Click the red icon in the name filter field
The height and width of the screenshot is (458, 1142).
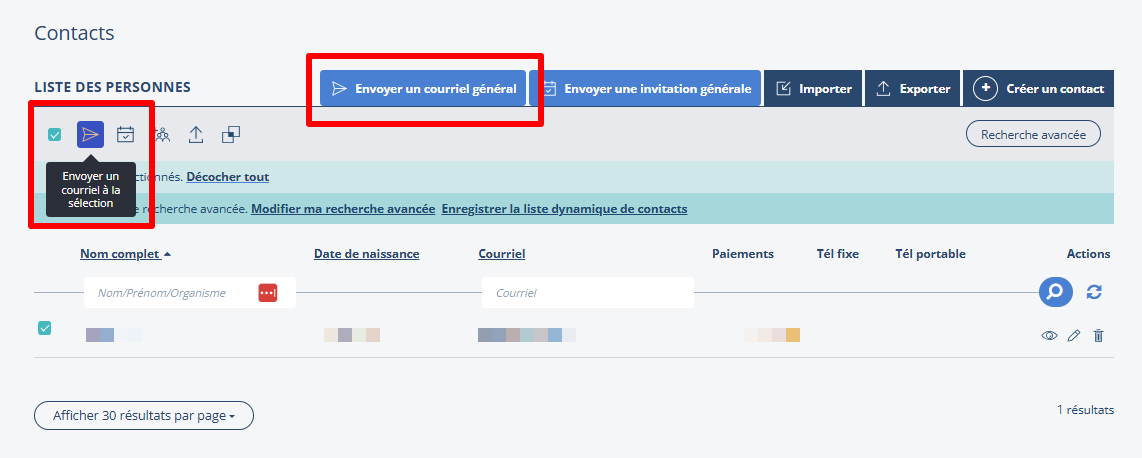[267, 293]
